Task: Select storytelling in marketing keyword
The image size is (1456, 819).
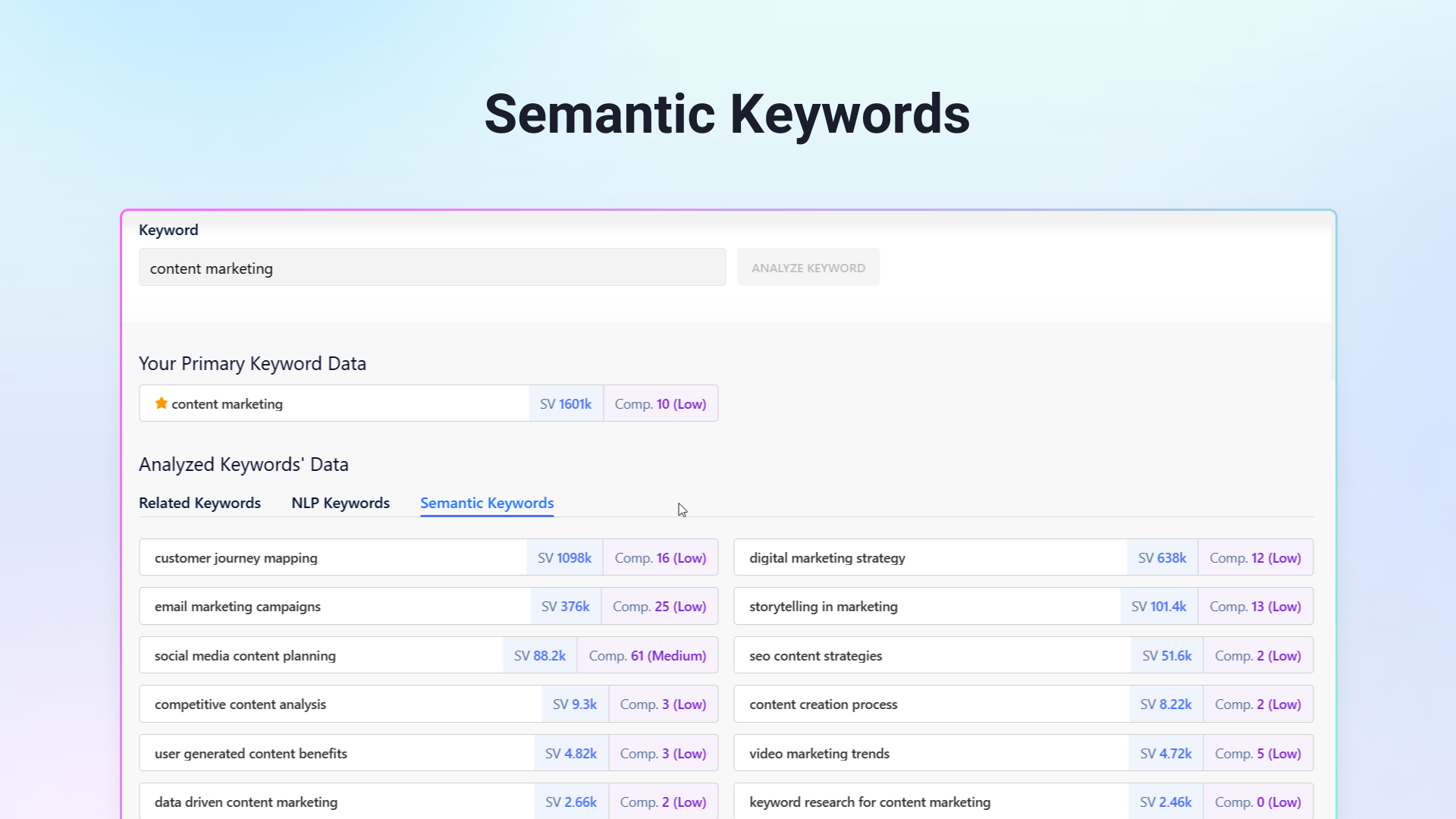Action: tap(823, 607)
